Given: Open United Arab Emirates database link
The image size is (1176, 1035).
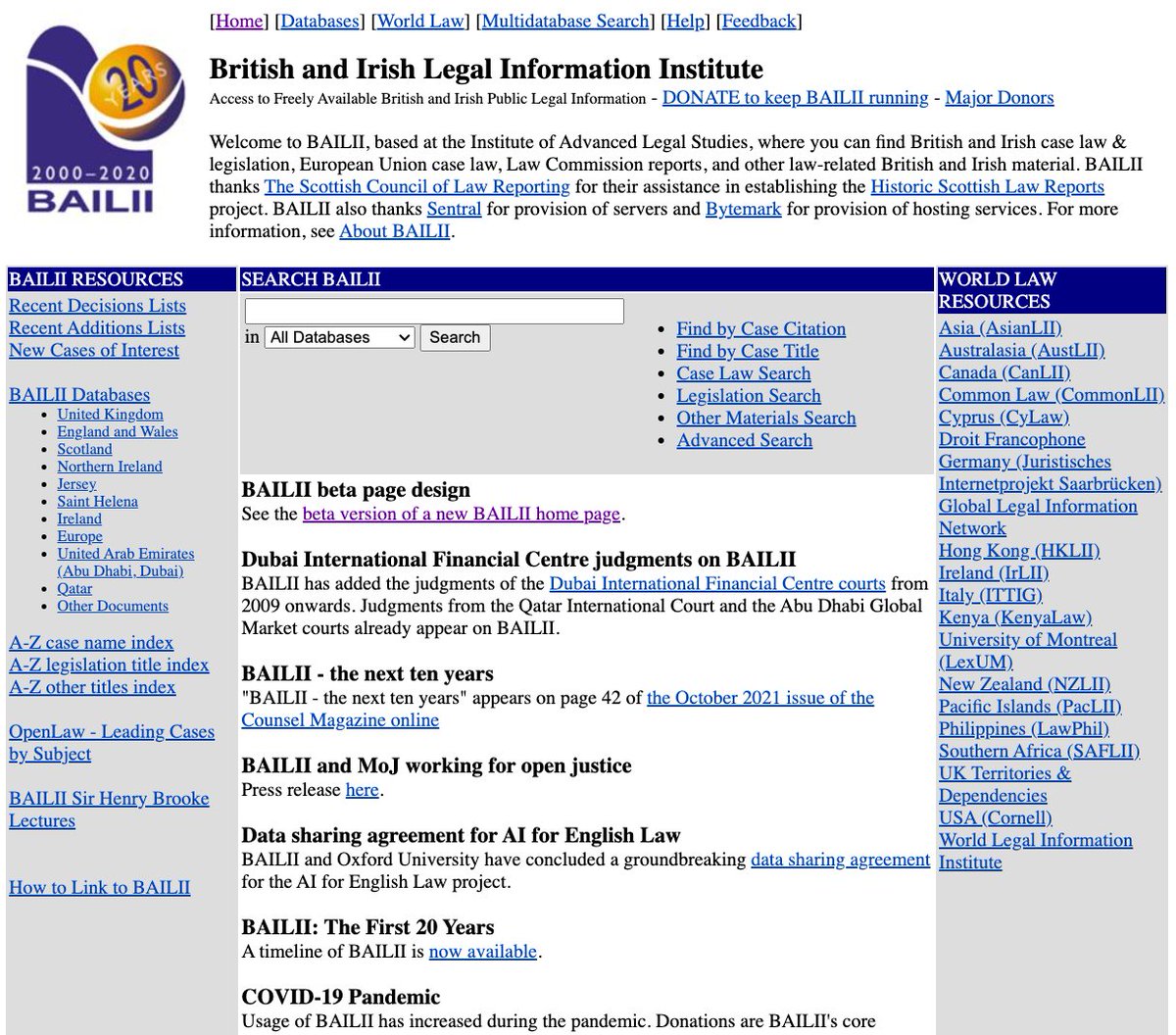Looking at the screenshot, I should click(x=125, y=562).
